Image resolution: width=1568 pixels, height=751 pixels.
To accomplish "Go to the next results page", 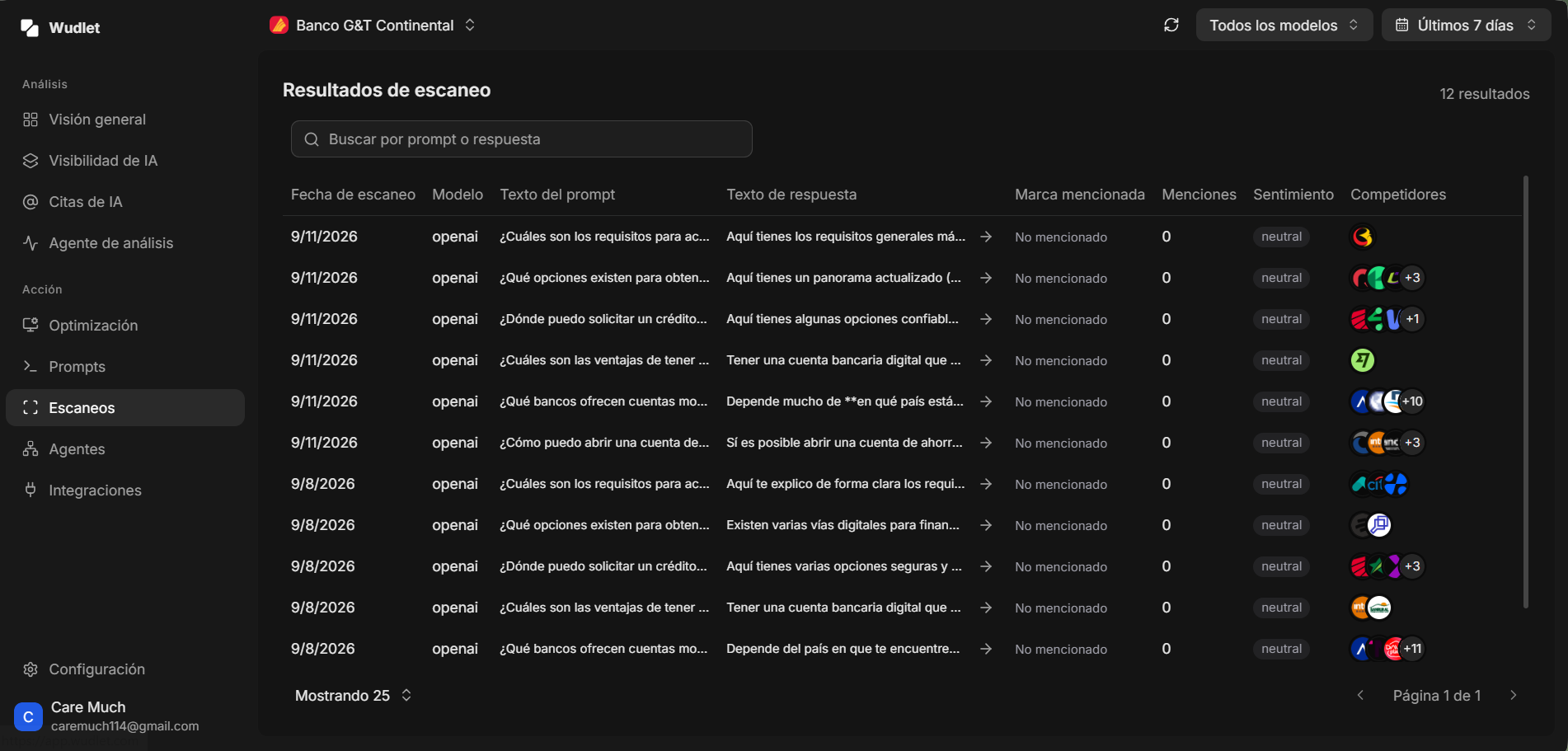I will (1513, 695).
